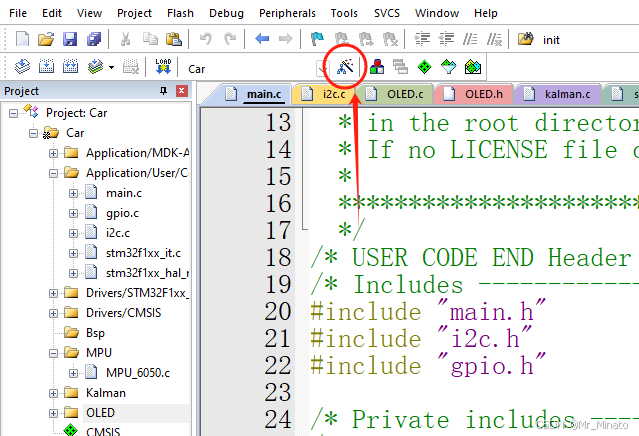Image resolution: width=639 pixels, height=436 pixels.
Task: Click the Rebuild all icon
Action: click(x=71, y=66)
